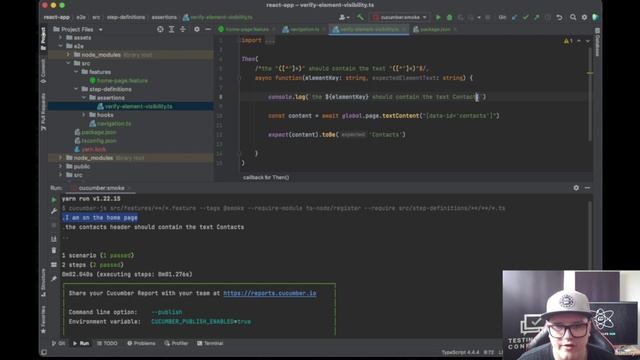Click the wrench icon in Run panel
The height and width of the screenshot is (360, 640).
pos(54,211)
